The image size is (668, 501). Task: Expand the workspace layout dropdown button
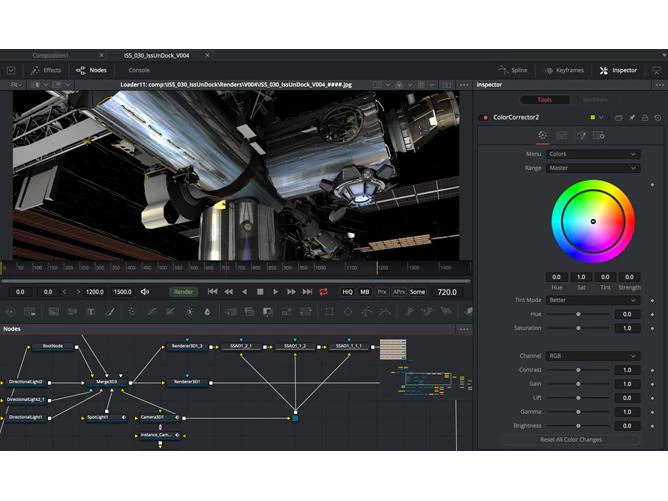11,70
